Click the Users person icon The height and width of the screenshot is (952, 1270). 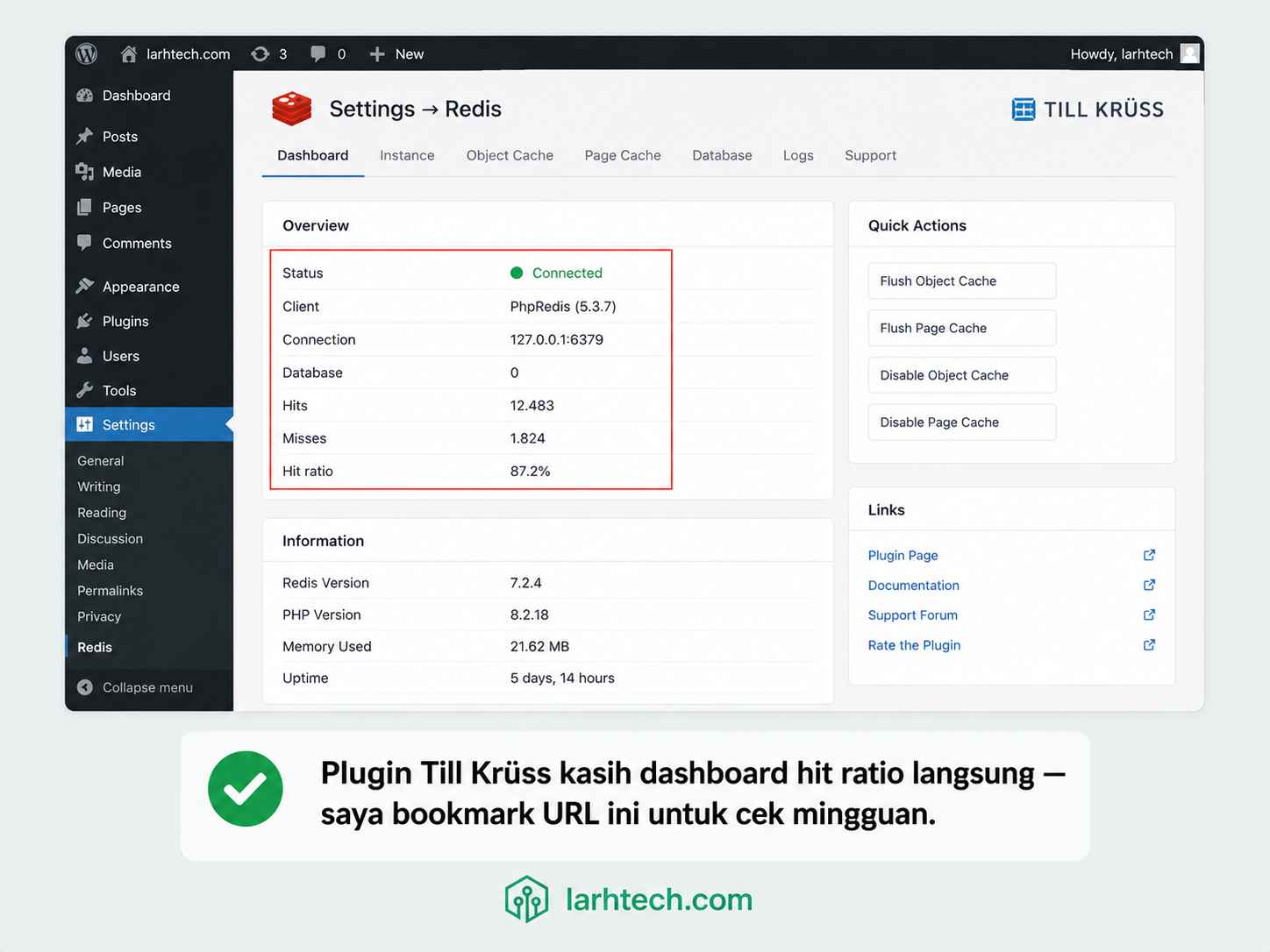85,356
